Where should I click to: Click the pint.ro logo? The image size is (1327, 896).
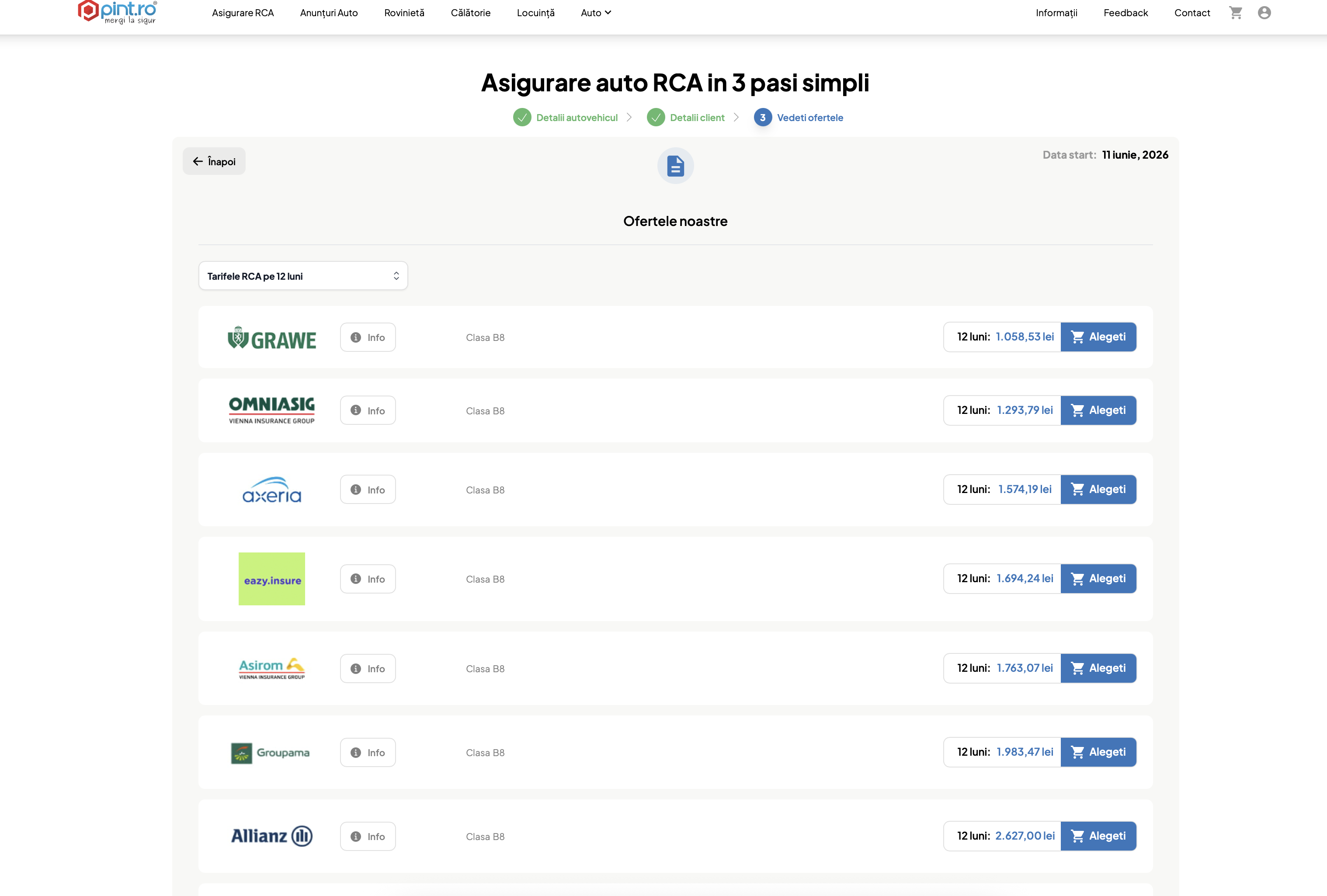point(118,12)
